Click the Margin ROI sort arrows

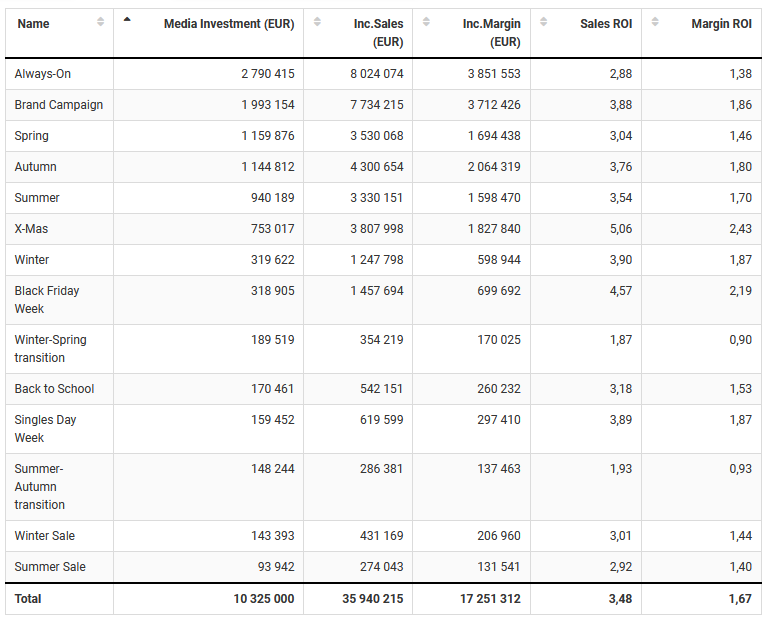[655, 22]
